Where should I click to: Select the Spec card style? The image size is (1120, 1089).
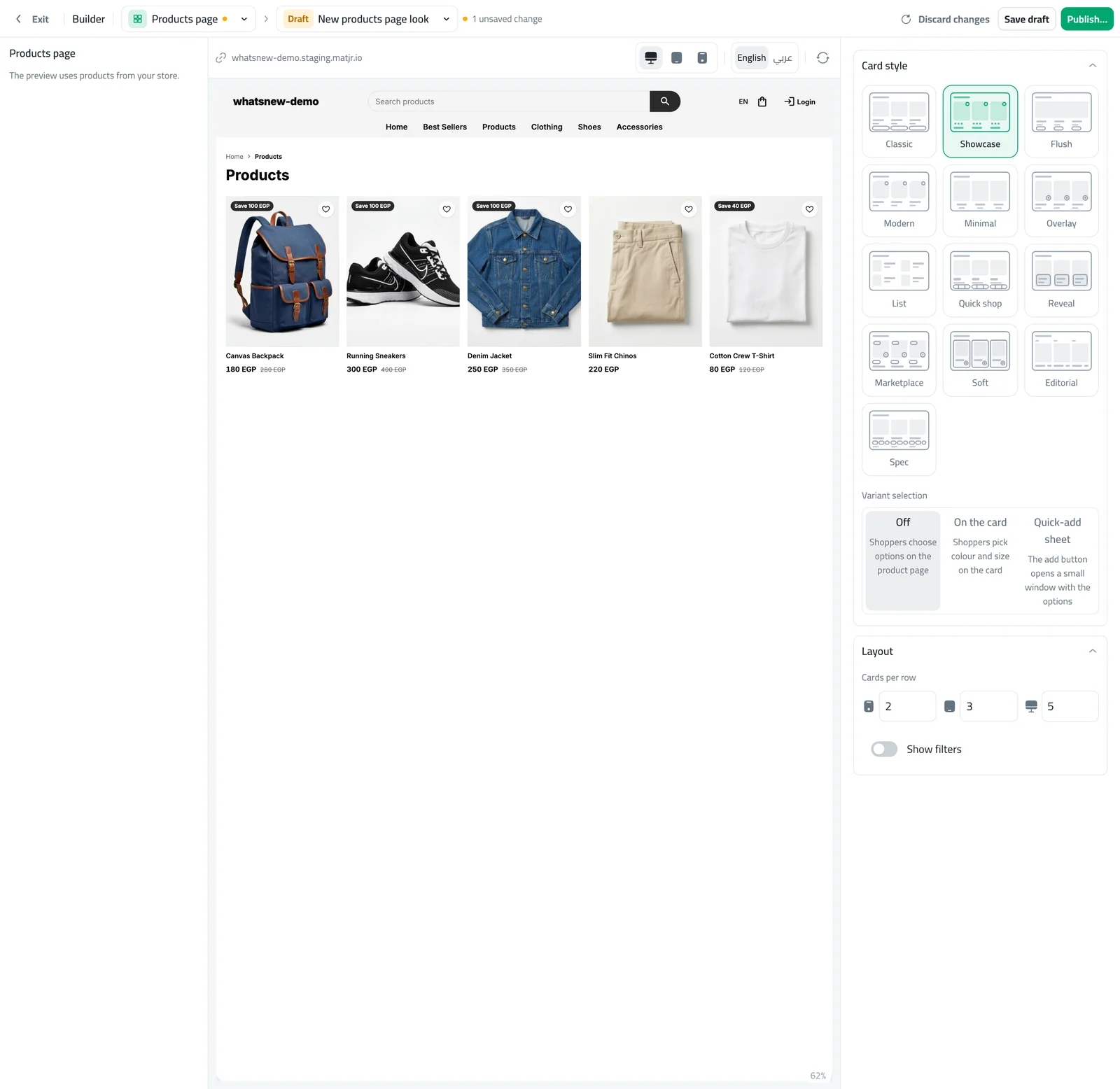point(899,440)
